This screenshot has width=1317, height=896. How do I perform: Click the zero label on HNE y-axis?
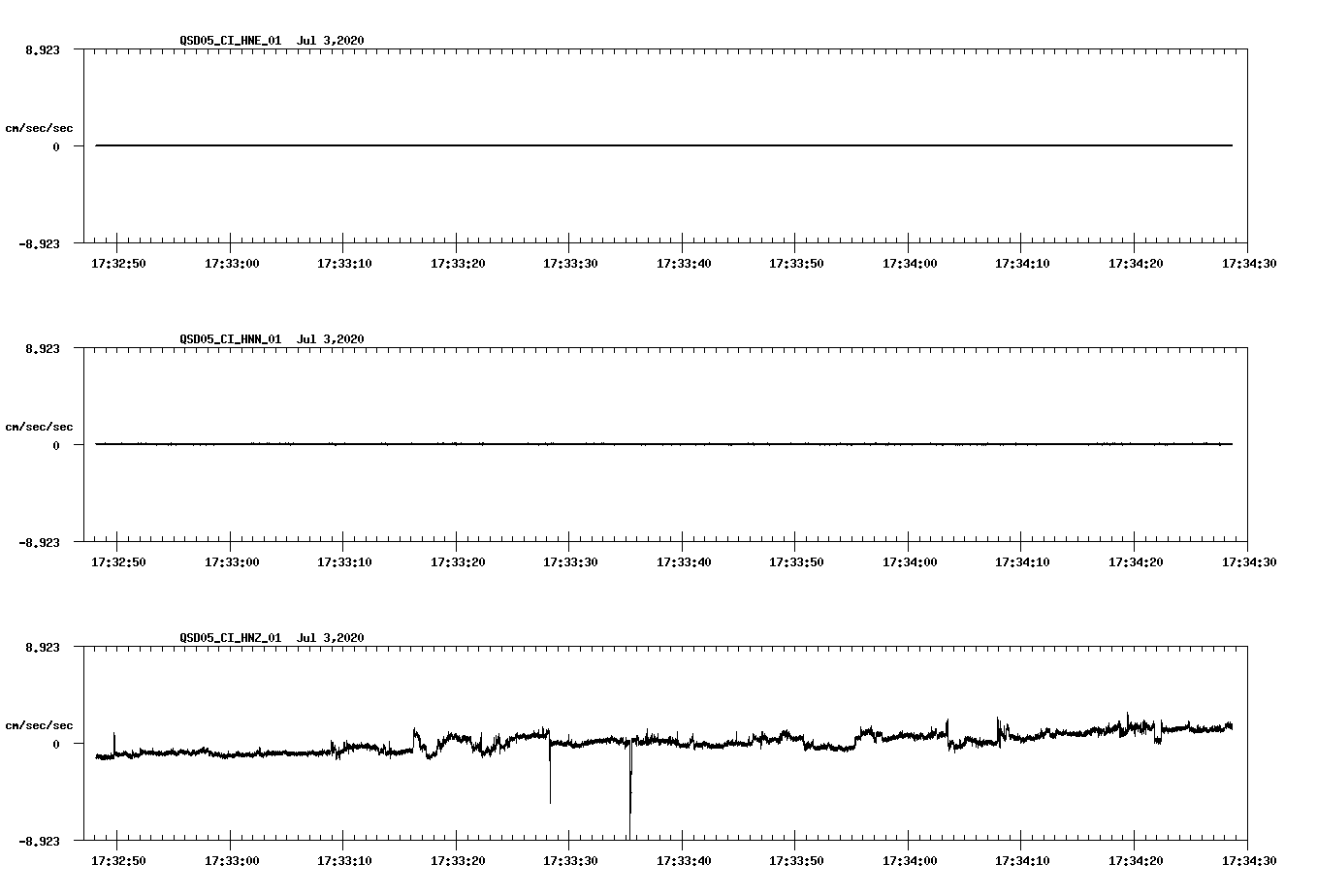pos(56,146)
